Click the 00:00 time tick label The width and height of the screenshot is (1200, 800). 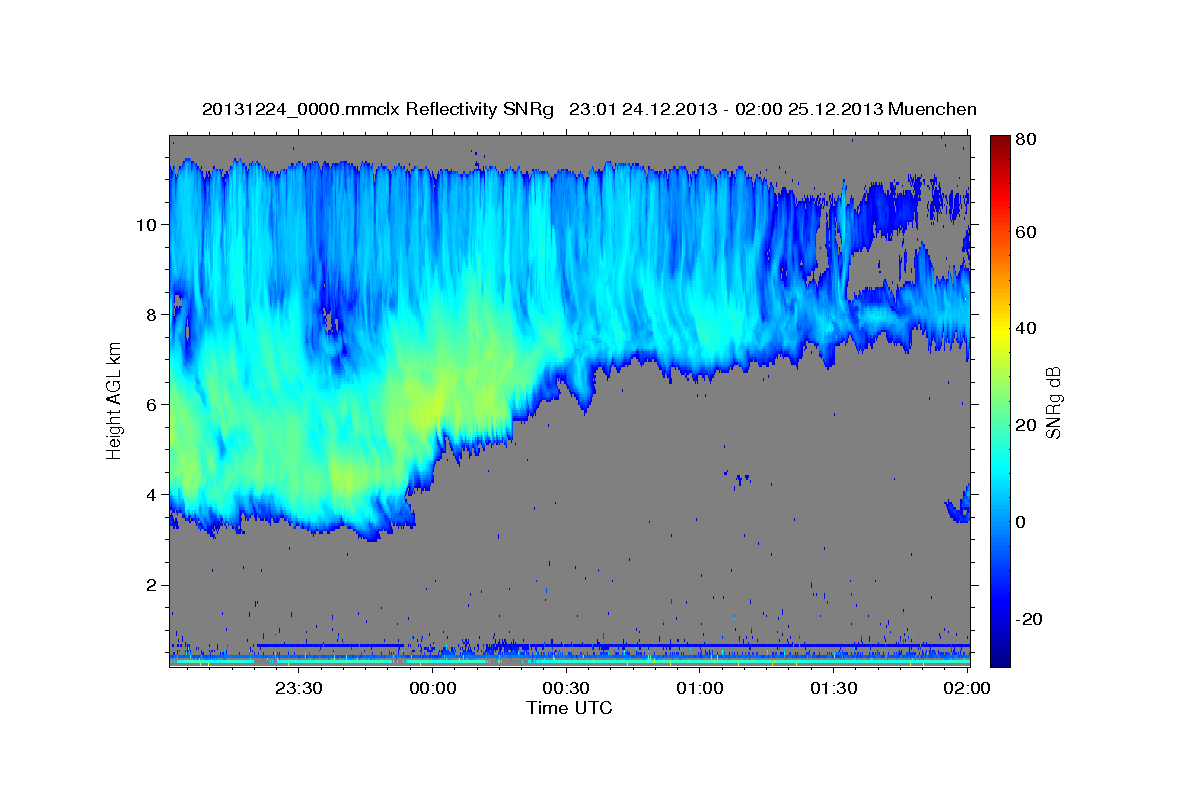[433, 689]
